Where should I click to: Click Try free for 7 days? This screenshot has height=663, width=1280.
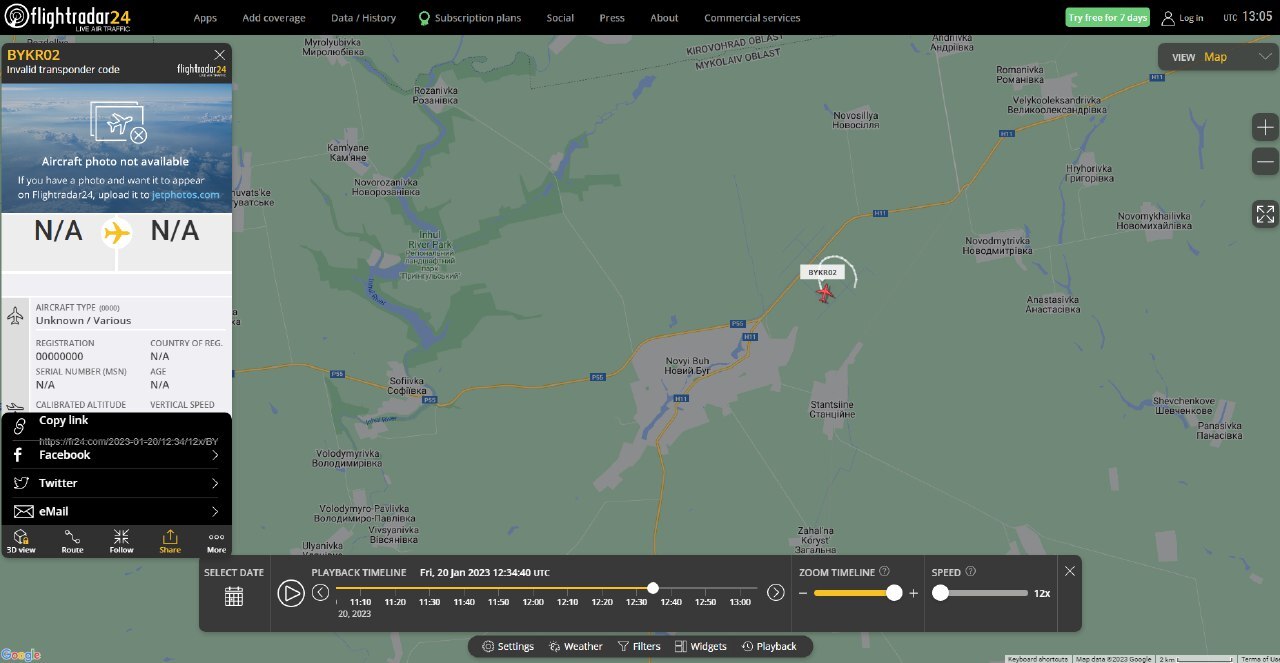click(x=1107, y=18)
